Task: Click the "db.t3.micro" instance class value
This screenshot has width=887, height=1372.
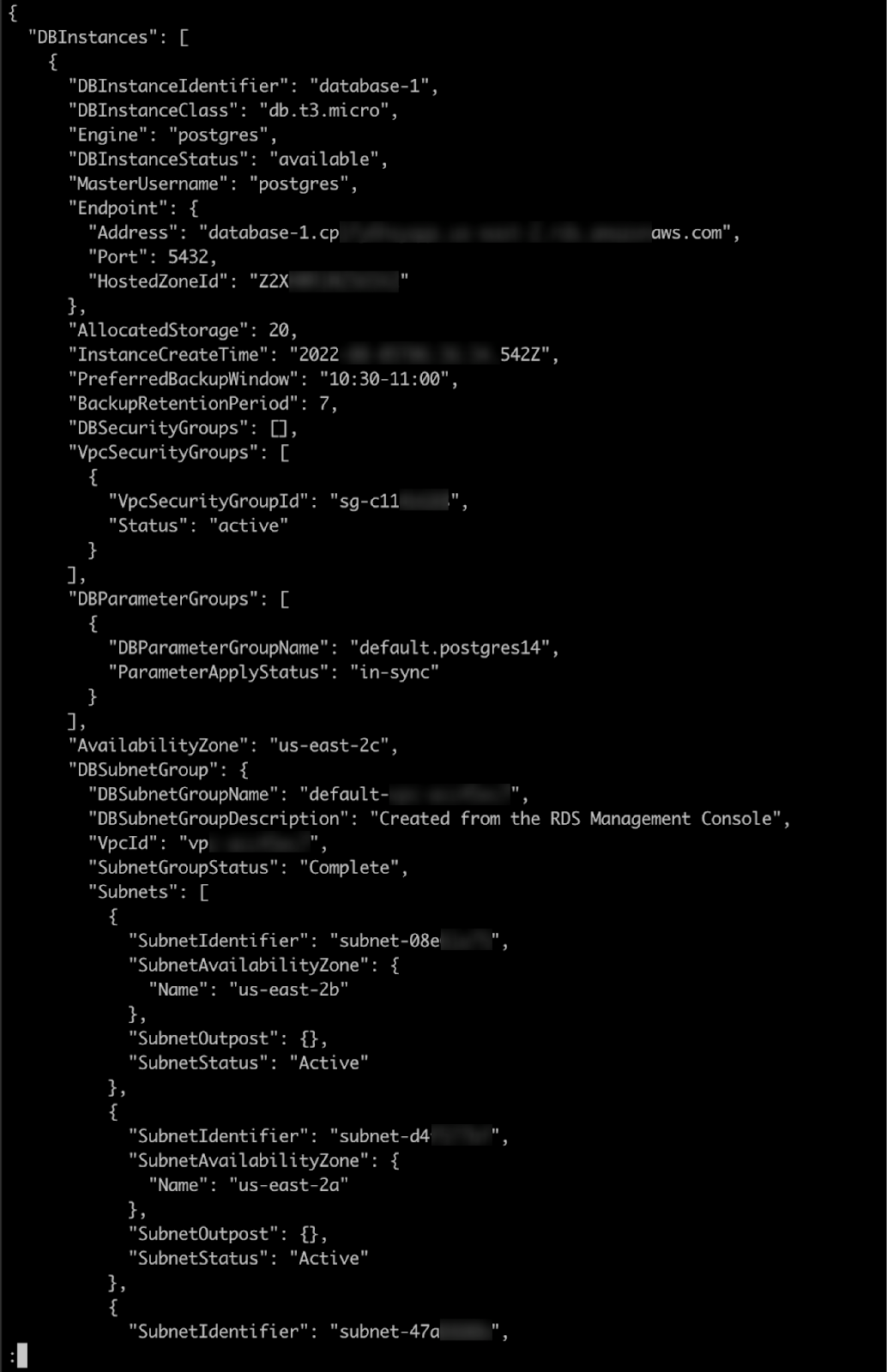Action: pyautogui.click(x=323, y=111)
